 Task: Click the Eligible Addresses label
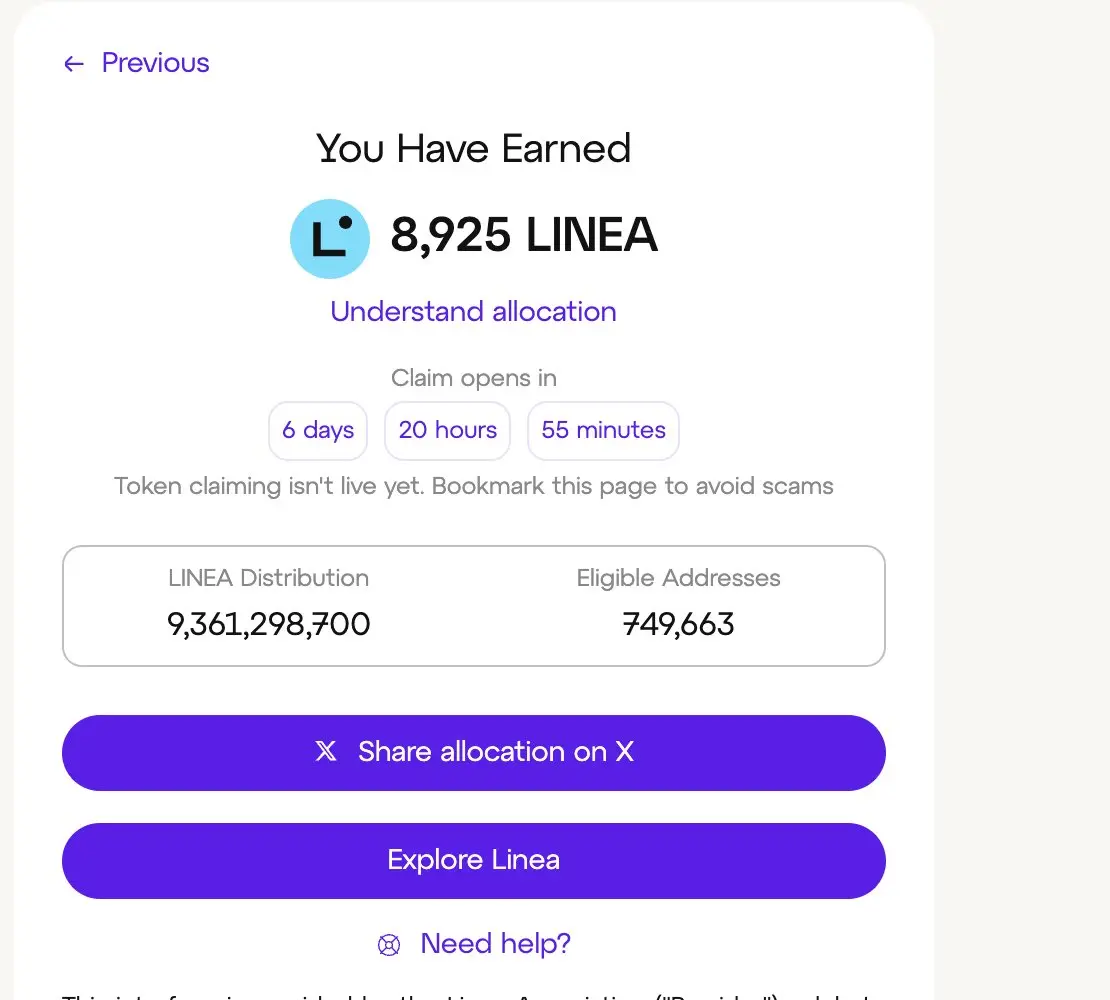(678, 578)
